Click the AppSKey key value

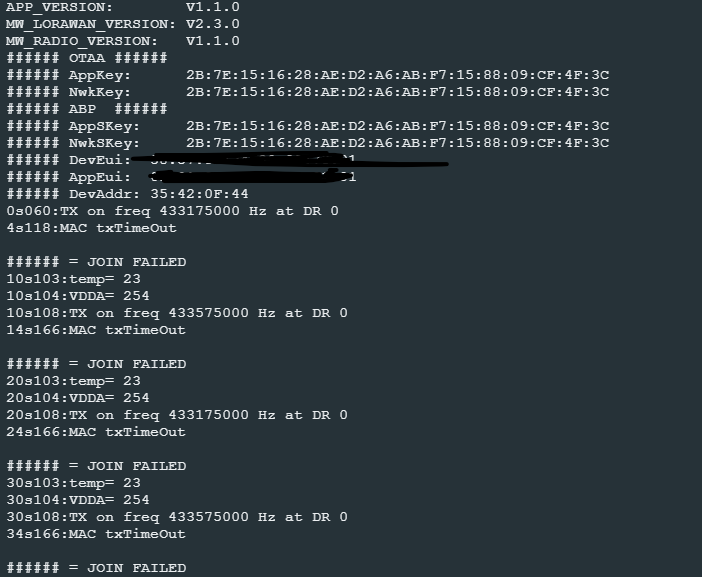coord(397,126)
